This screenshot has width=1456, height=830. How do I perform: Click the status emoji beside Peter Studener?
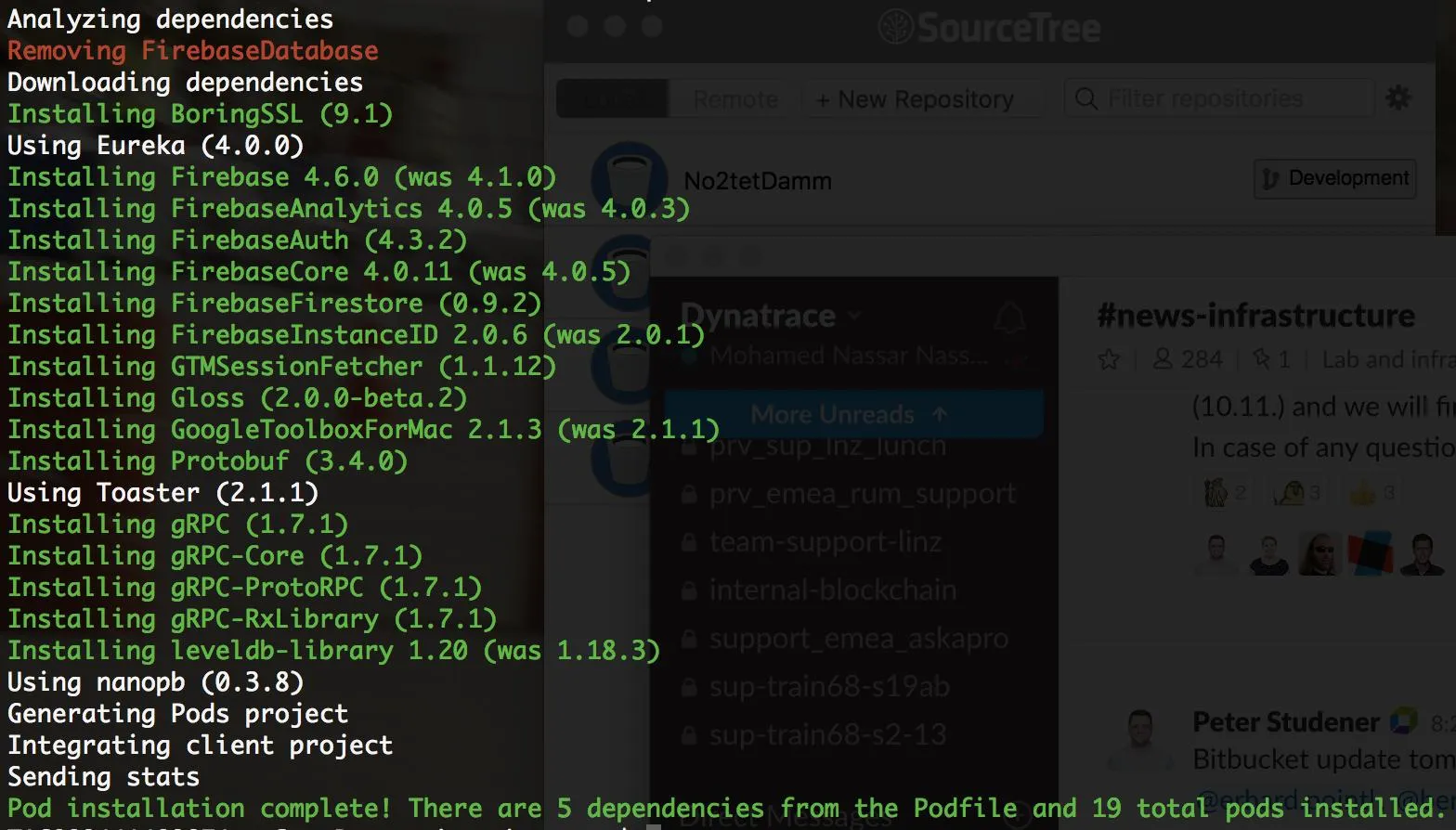click(1403, 721)
